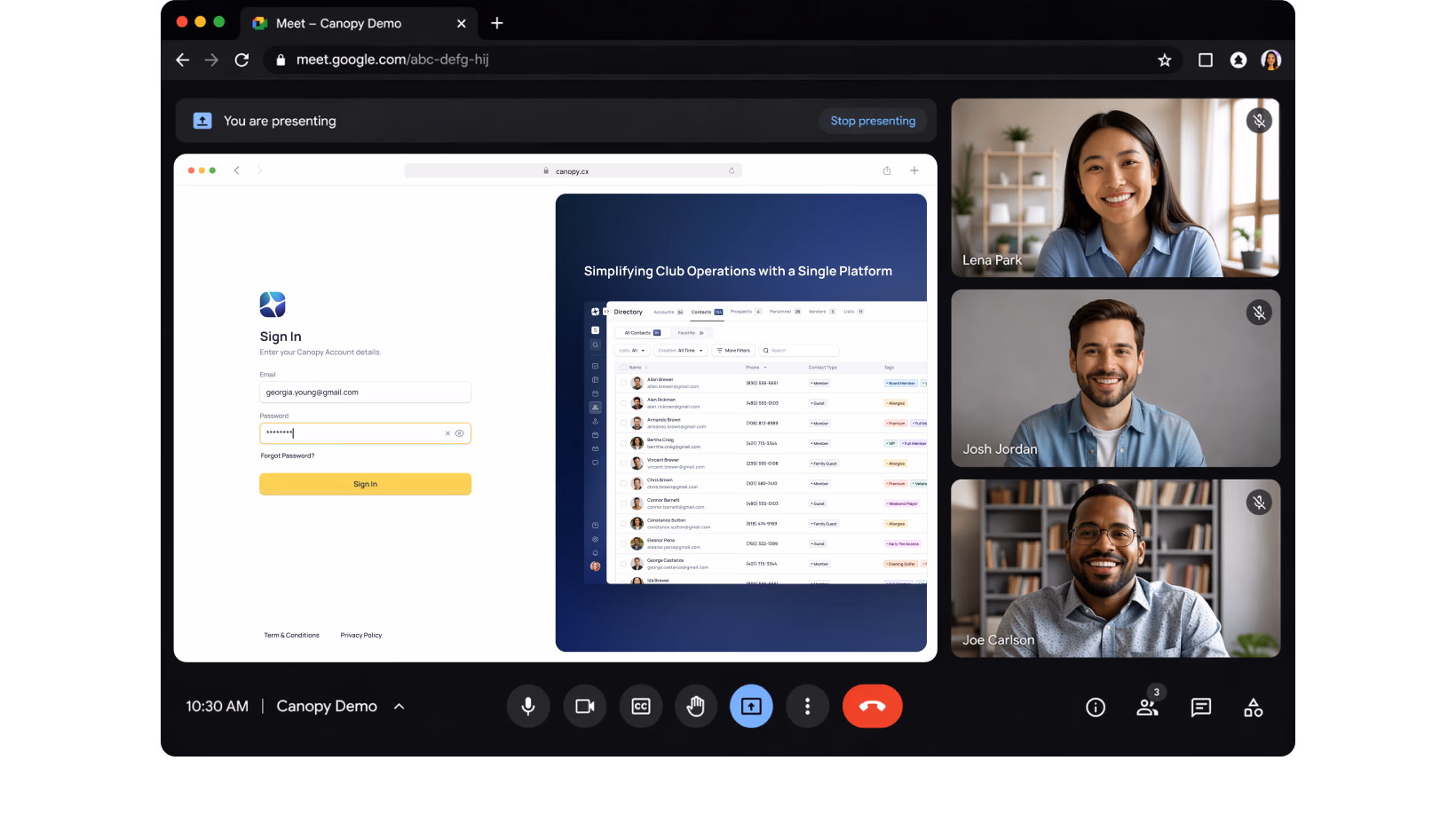
Task: Switch to Accounts tab in Directory
Action: [x=669, y=312]
